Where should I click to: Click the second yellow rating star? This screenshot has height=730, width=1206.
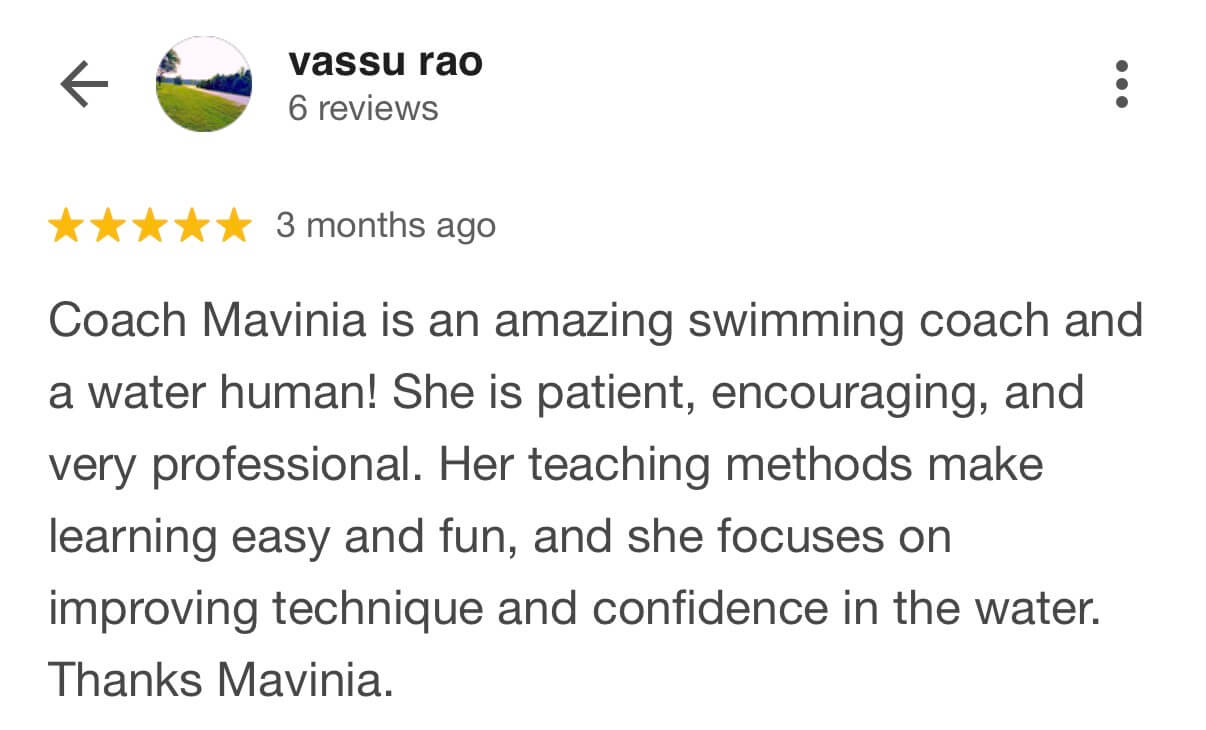108,226
